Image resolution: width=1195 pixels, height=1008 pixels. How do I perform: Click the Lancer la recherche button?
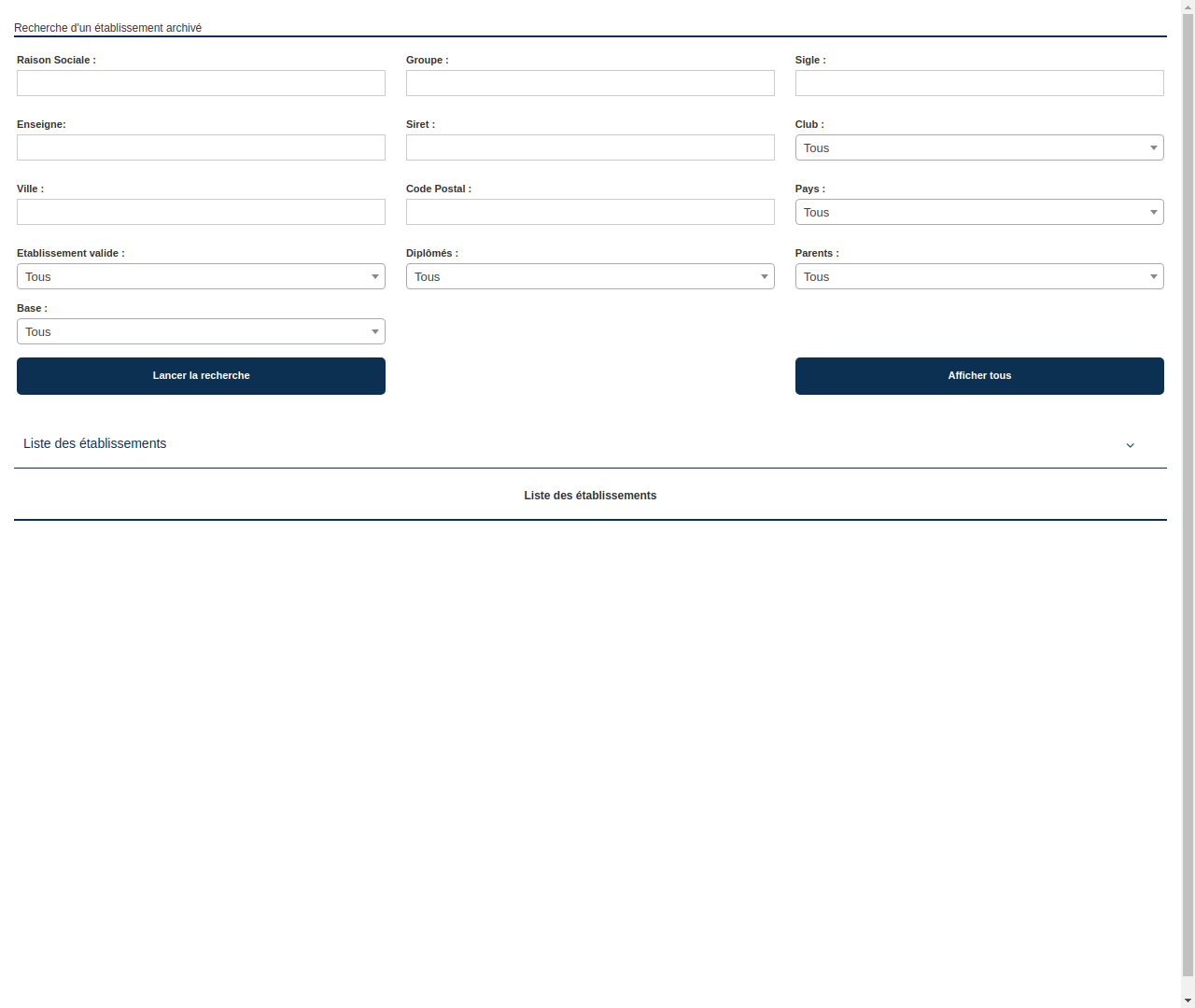tap(201, 375)
